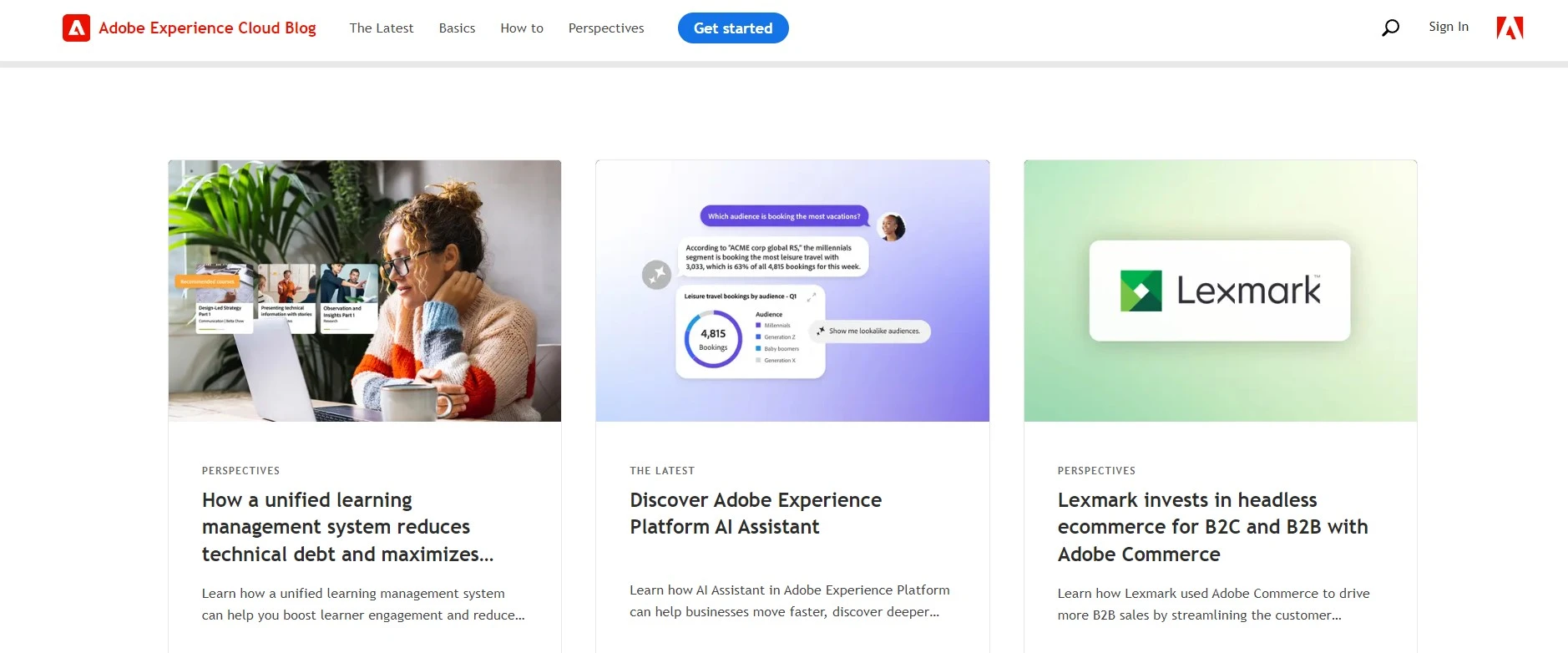Select the Basics navigation item
The width and height of the screenshot is (1568, 653).
click(x=457, y=28)
